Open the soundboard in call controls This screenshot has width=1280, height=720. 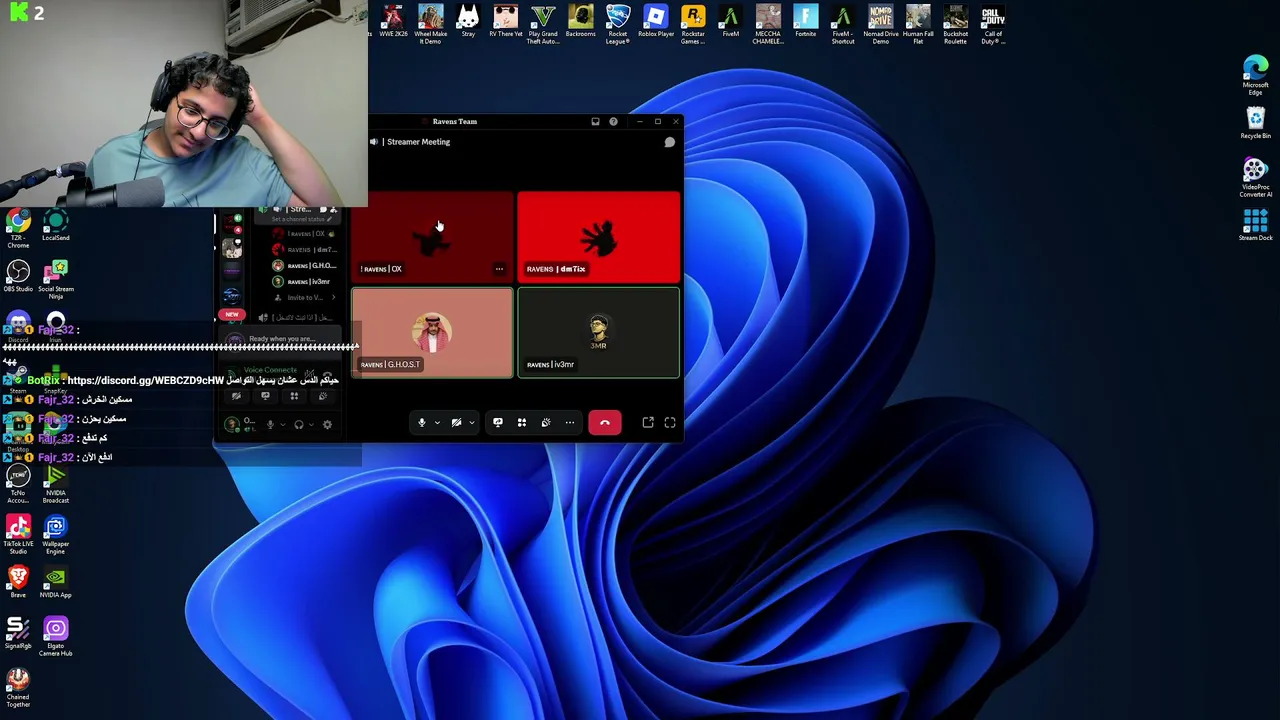546,423
